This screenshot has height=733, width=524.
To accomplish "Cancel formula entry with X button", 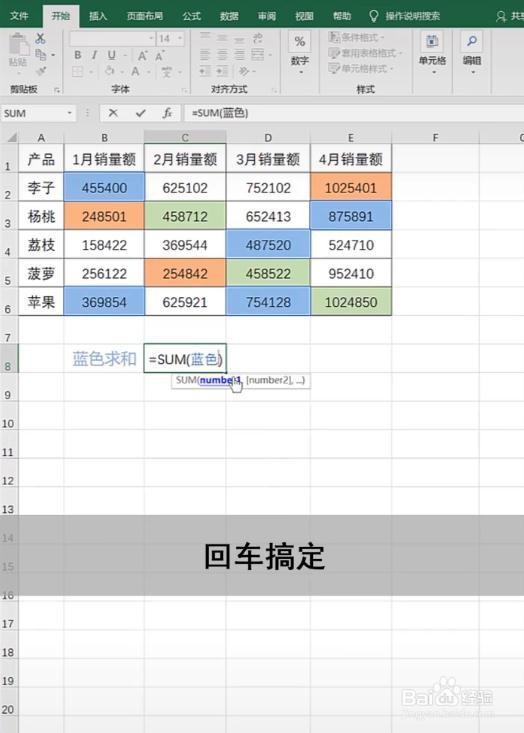I will (x=113, y=113).
